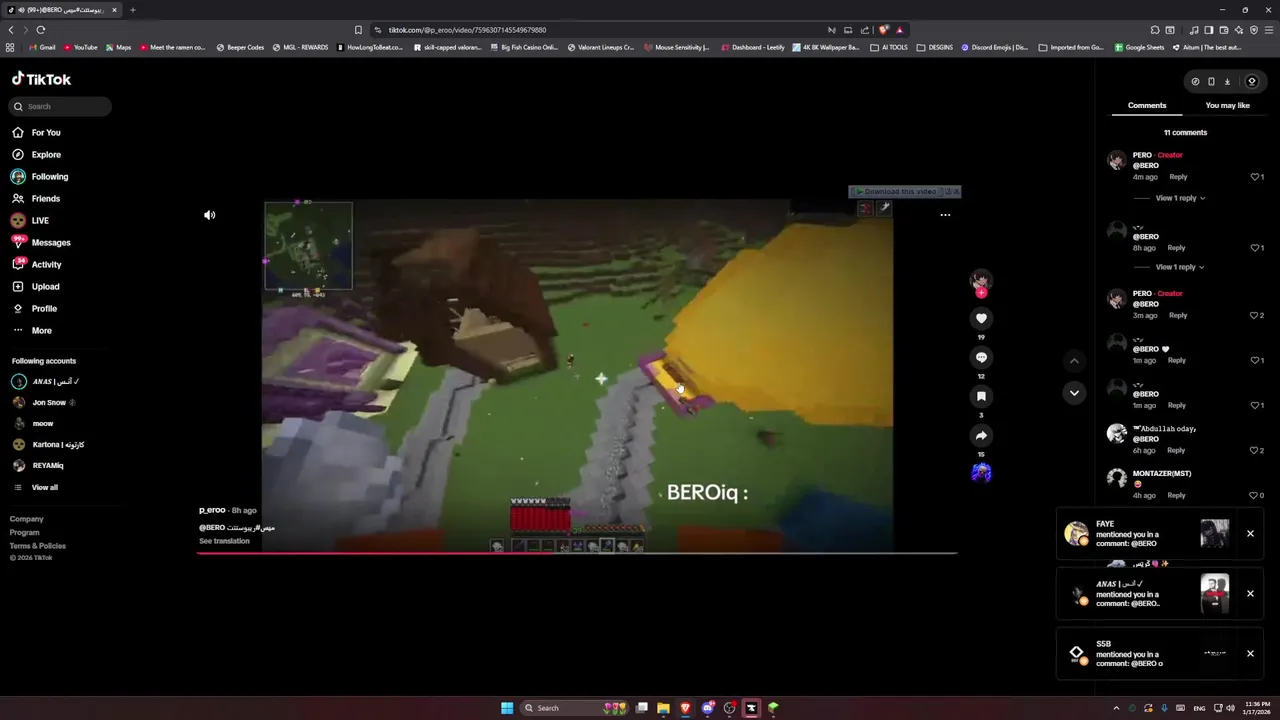This screenshot has height=720, width=1280.
Task: Like PERO's 4m ago comment
Action: (1255, 177)
